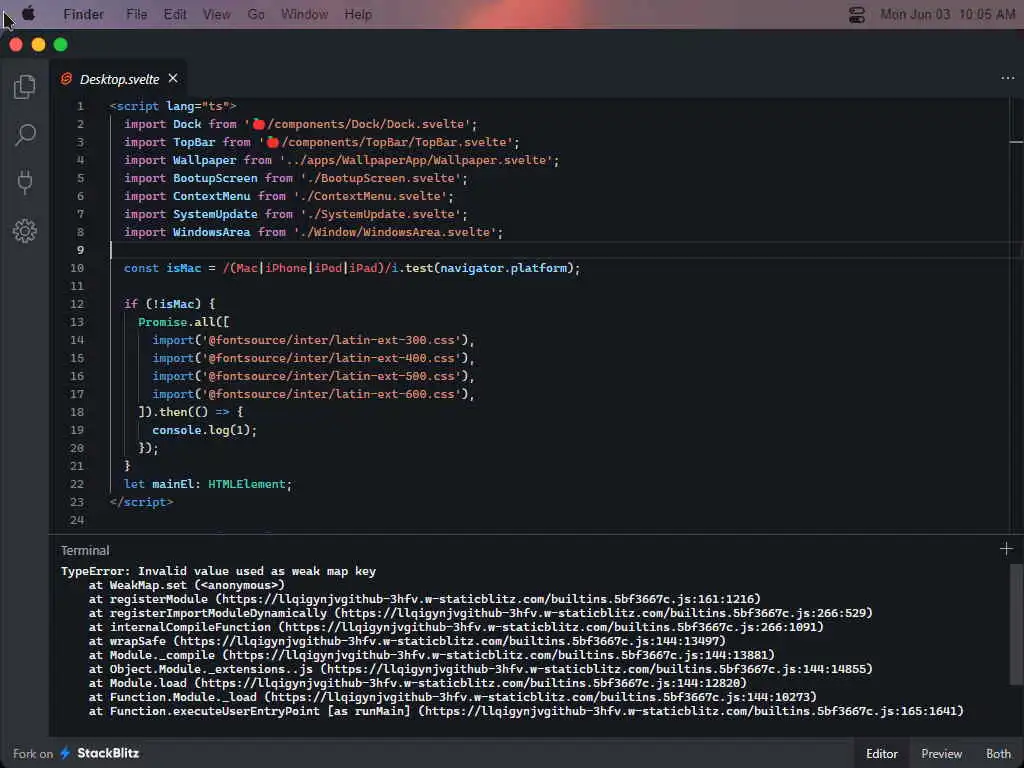Viewport: 1024px width, 768px height.
Task: Open the Apple menu
Action: 28,14
